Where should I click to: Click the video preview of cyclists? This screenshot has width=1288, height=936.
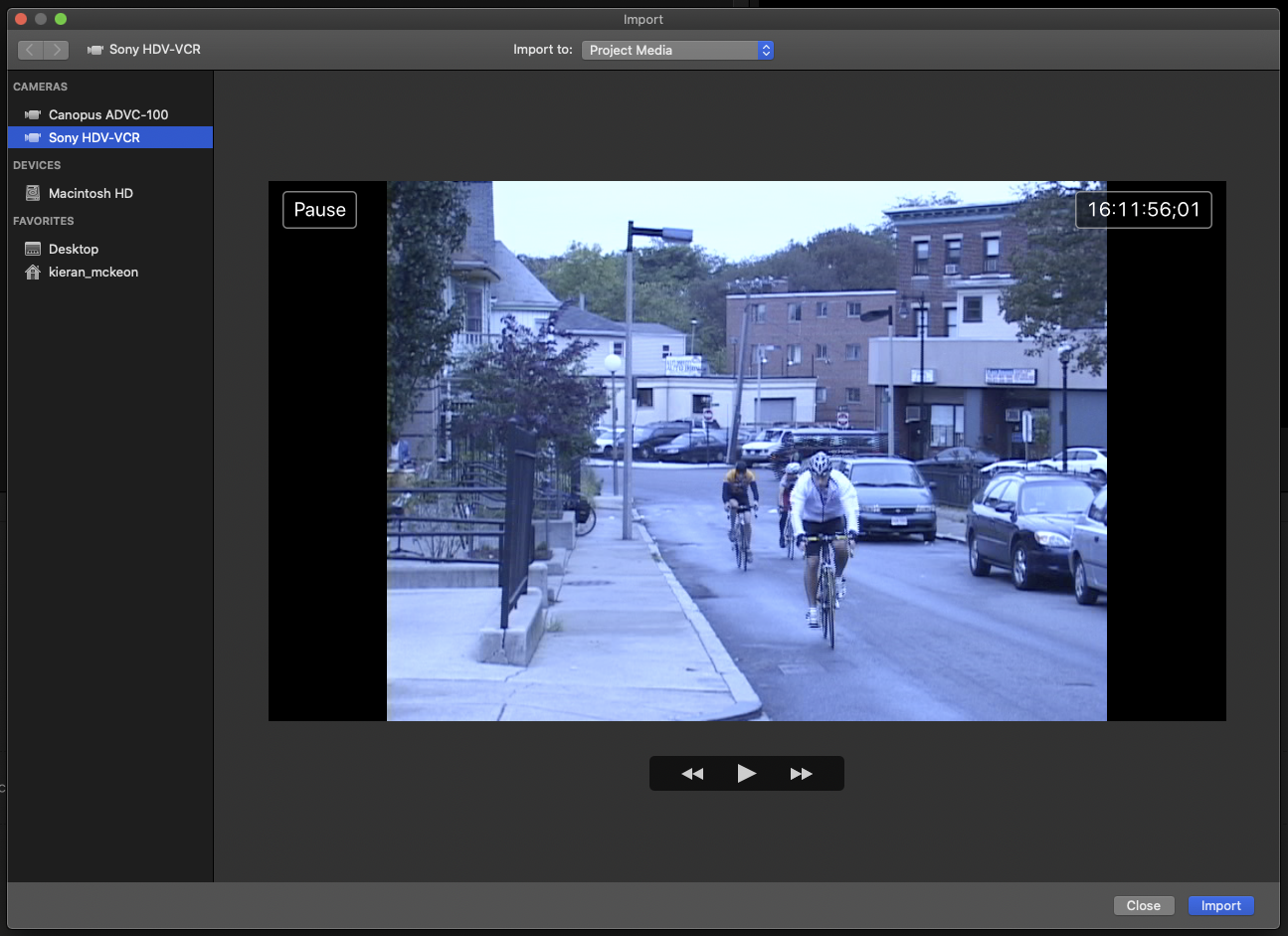[x=747, y=451]
